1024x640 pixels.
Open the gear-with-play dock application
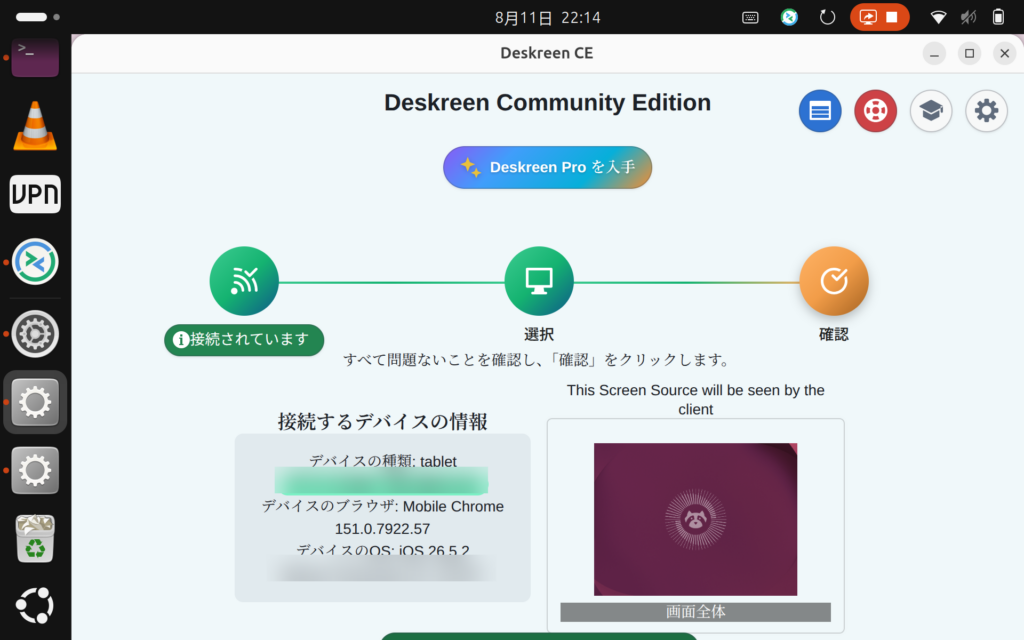coord(35,334)
